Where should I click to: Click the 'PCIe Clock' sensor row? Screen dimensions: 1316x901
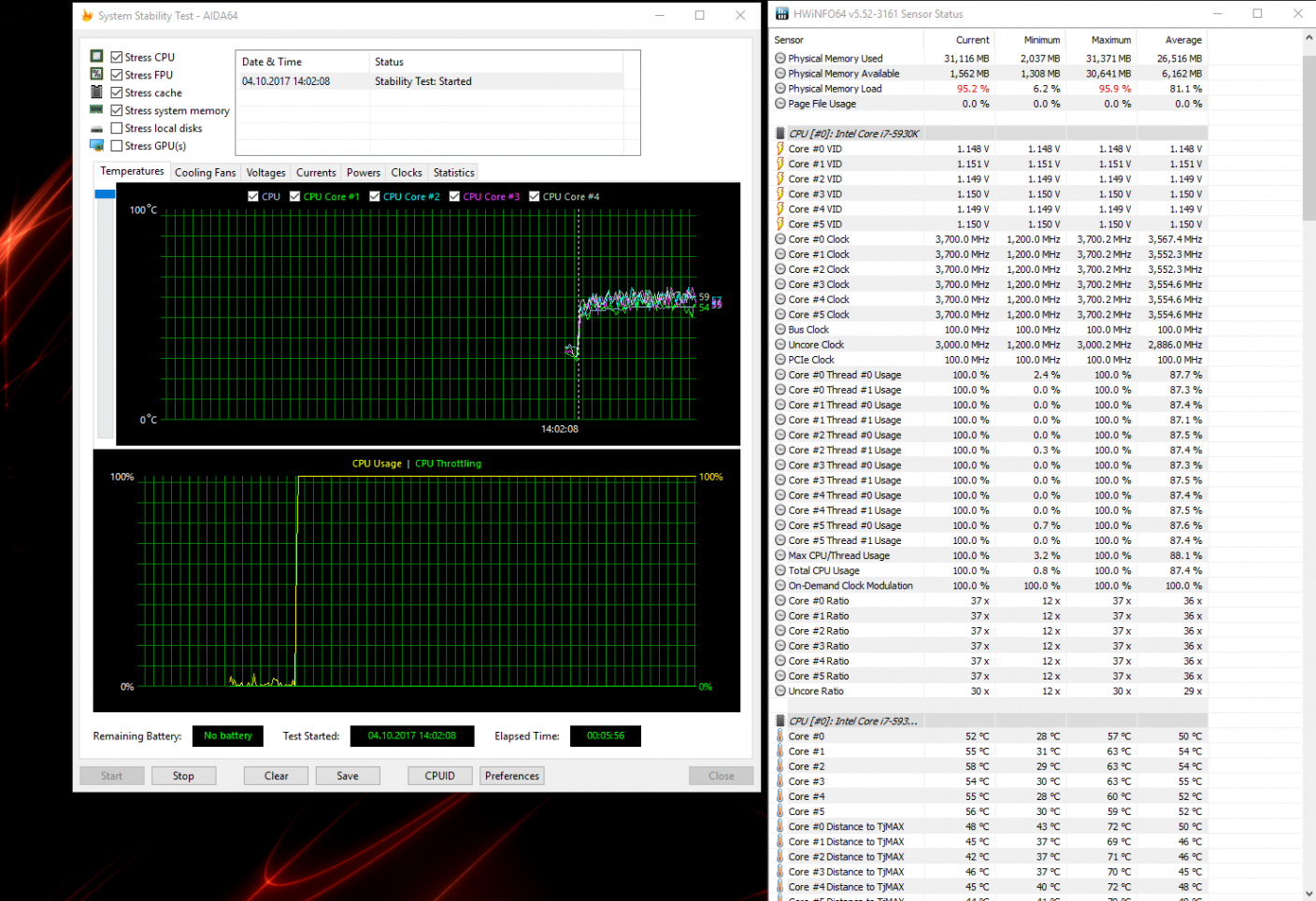pyautogui.click(x=990, y=360)
